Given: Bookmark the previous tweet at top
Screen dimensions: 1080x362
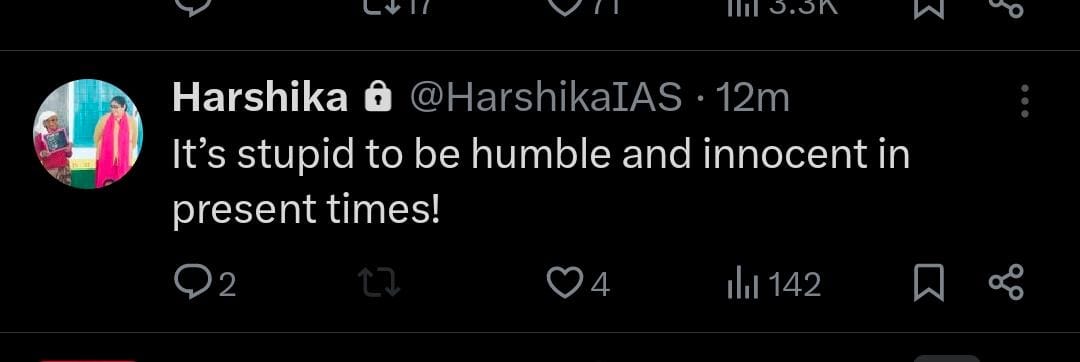Looking at the screenshot, I should click(x=928, y=7).
